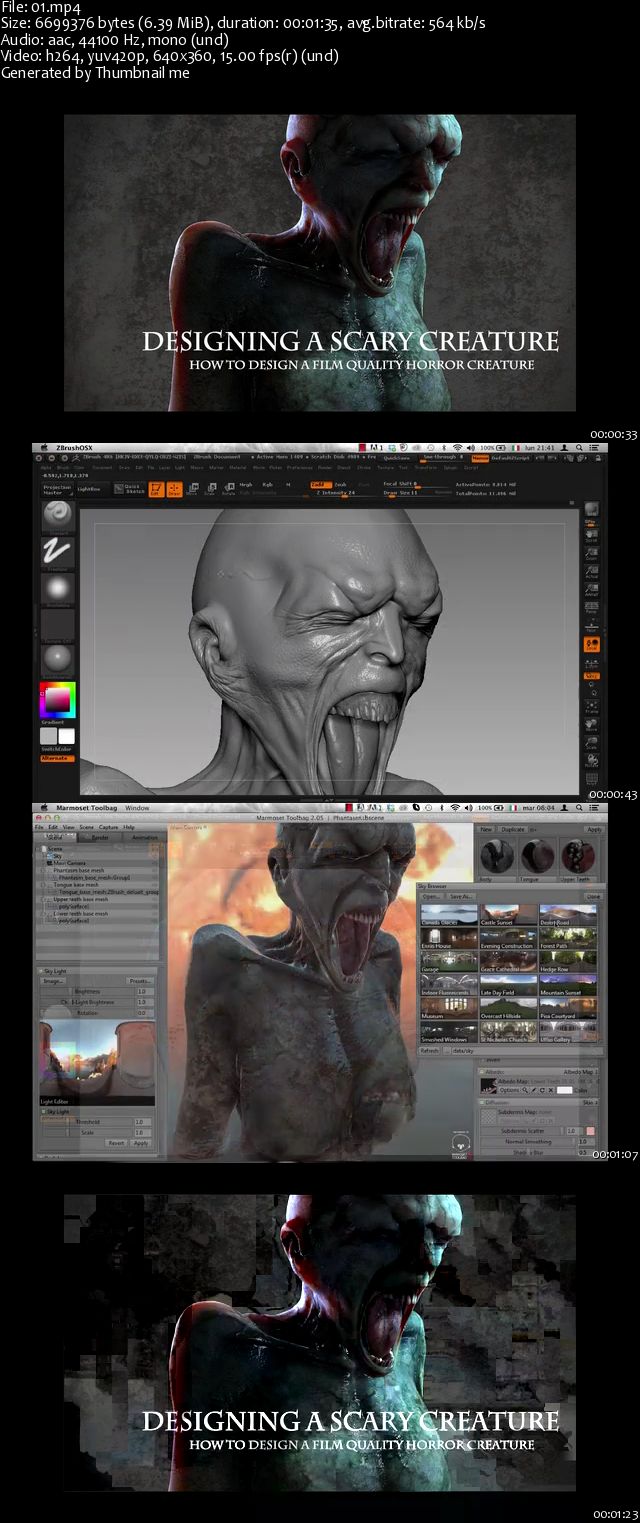Click the Zoom icon on ZBrush right shelf
The height and width of the screenshot is (1523, 640).
(x=591, y=553)
